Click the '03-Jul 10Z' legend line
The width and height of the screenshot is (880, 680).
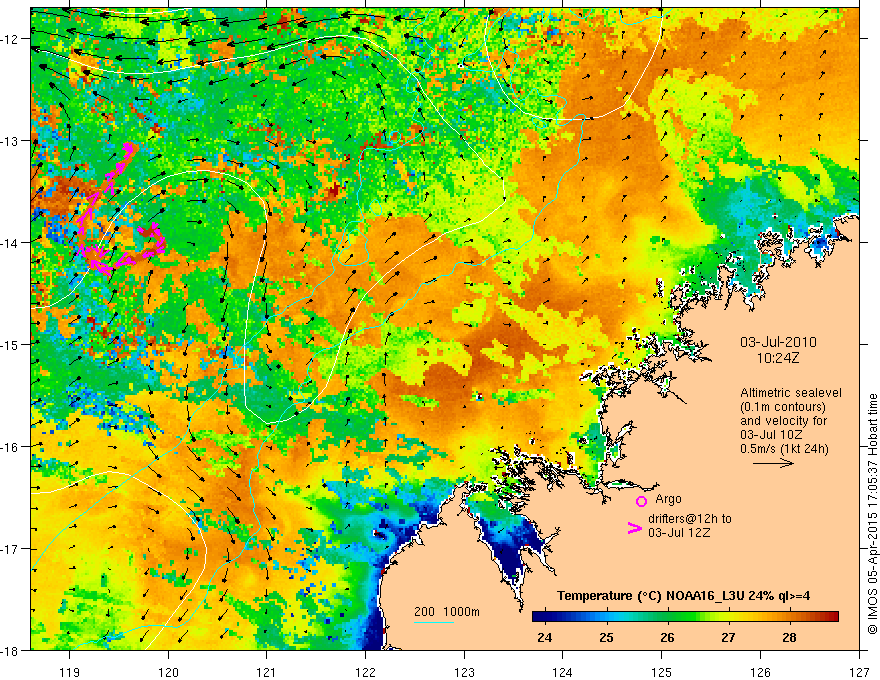tap(771, 435)
